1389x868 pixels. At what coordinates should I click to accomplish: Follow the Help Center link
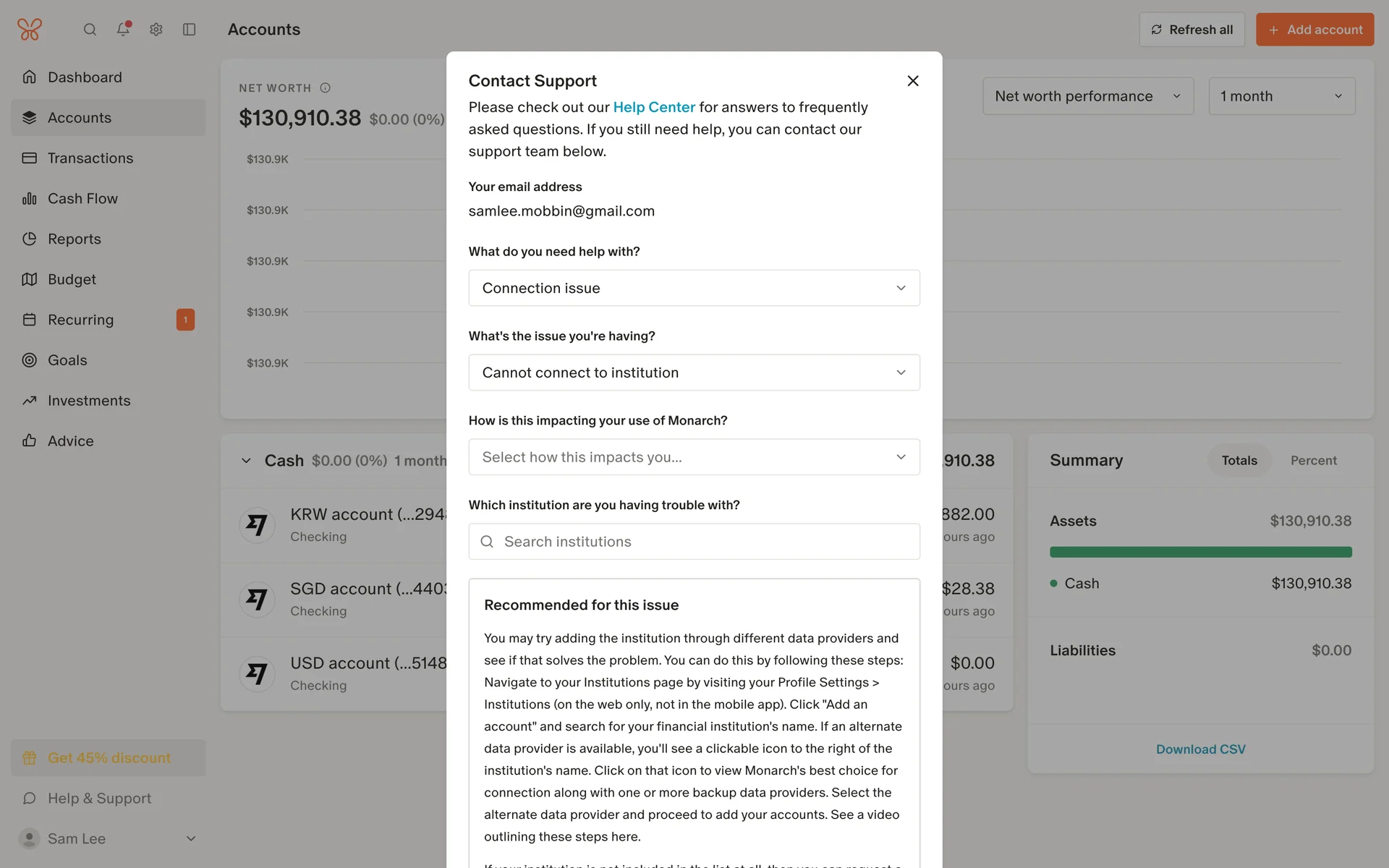pyautogui.click(x=653, y=107)
